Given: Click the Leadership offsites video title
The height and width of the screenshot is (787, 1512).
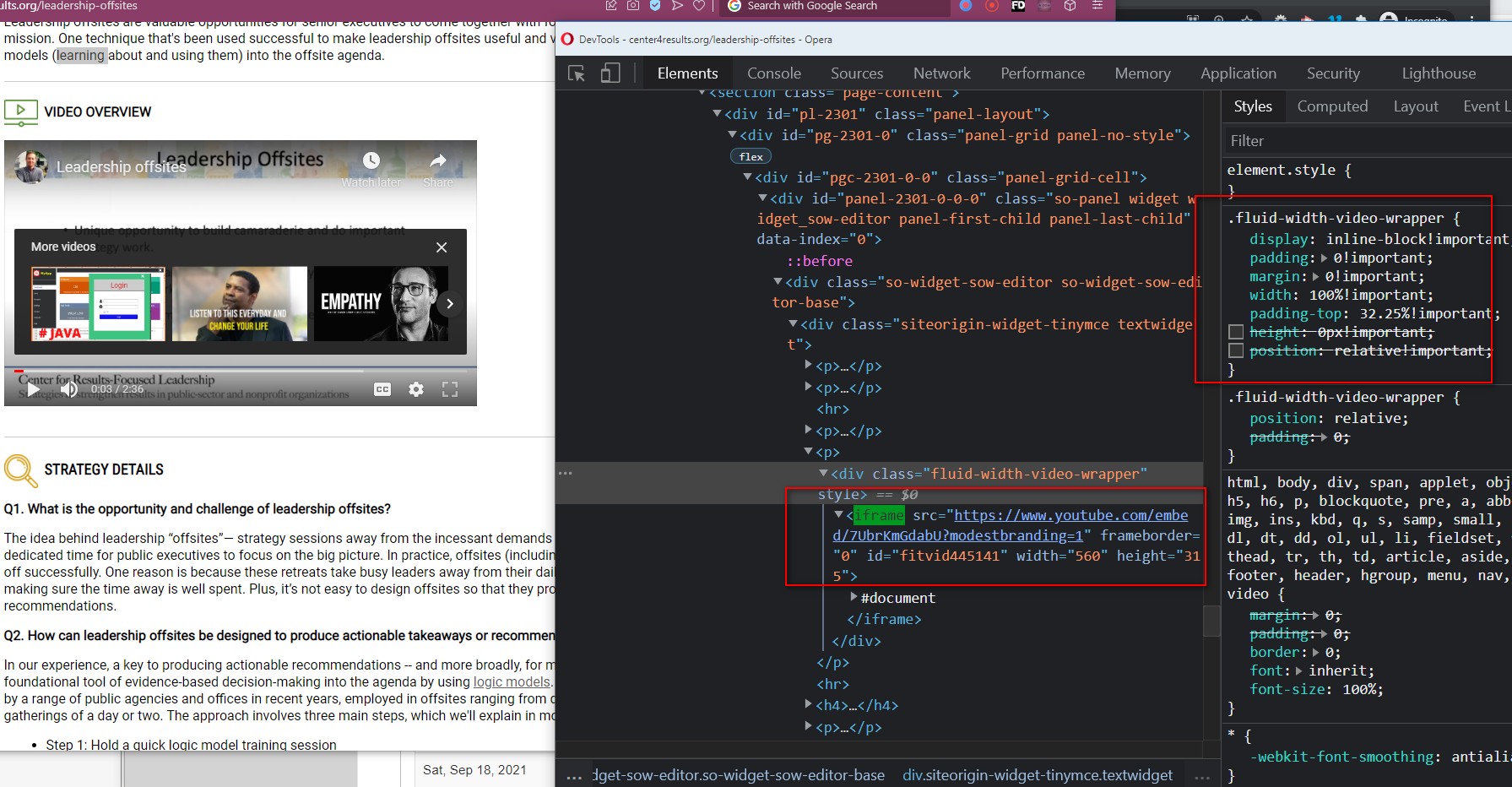Looking at the screenshot, I should pos(122,167).
